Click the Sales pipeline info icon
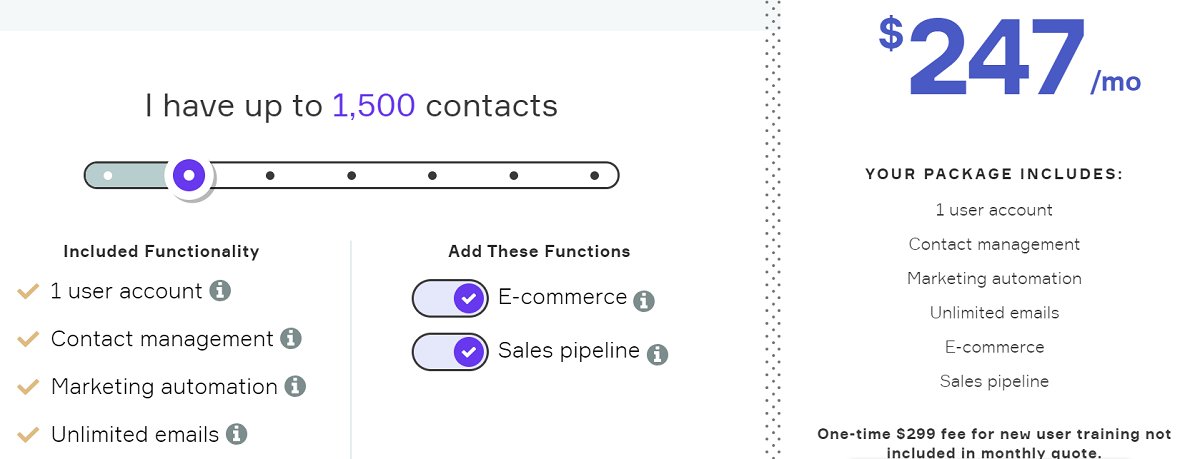 tap(656, 354)
